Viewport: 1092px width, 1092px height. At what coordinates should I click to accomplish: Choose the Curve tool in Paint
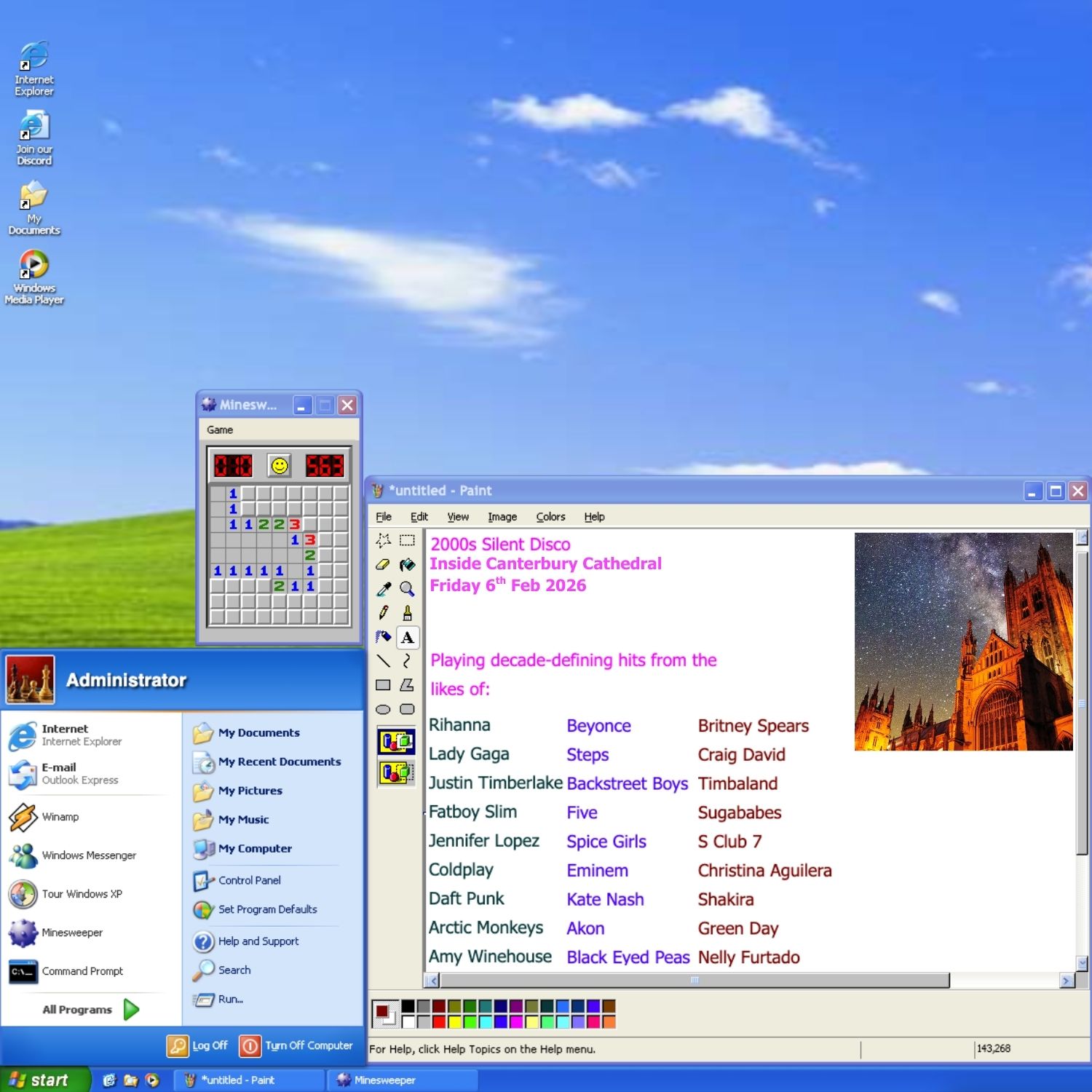pyautogui.click(x=408, y=661)
